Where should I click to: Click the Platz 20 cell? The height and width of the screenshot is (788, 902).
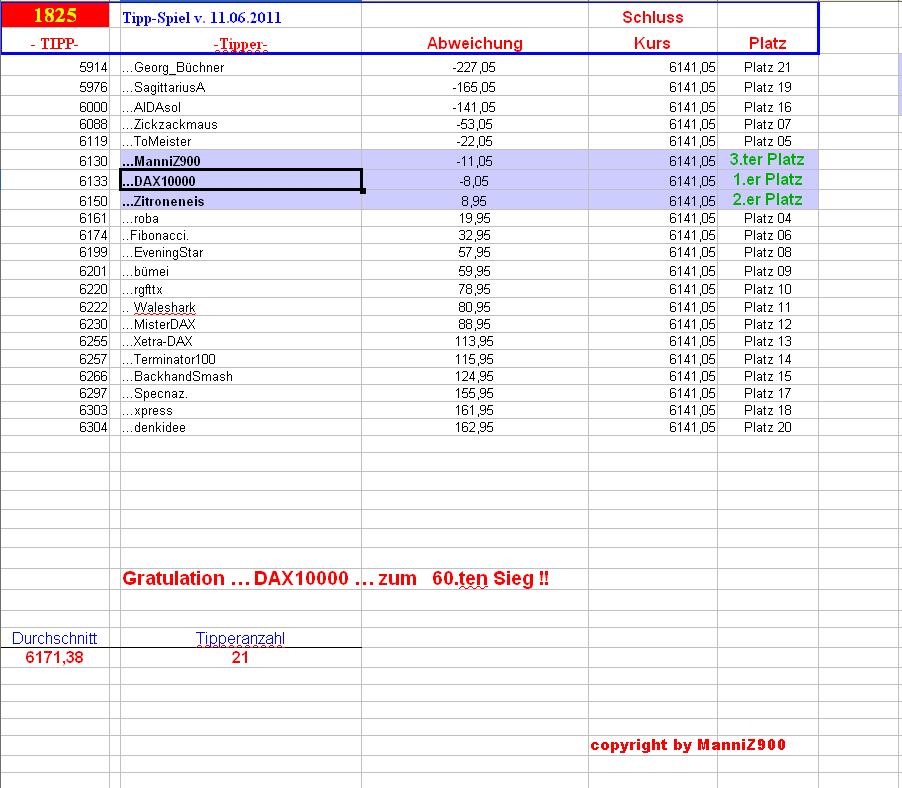(x=767, y=427)
